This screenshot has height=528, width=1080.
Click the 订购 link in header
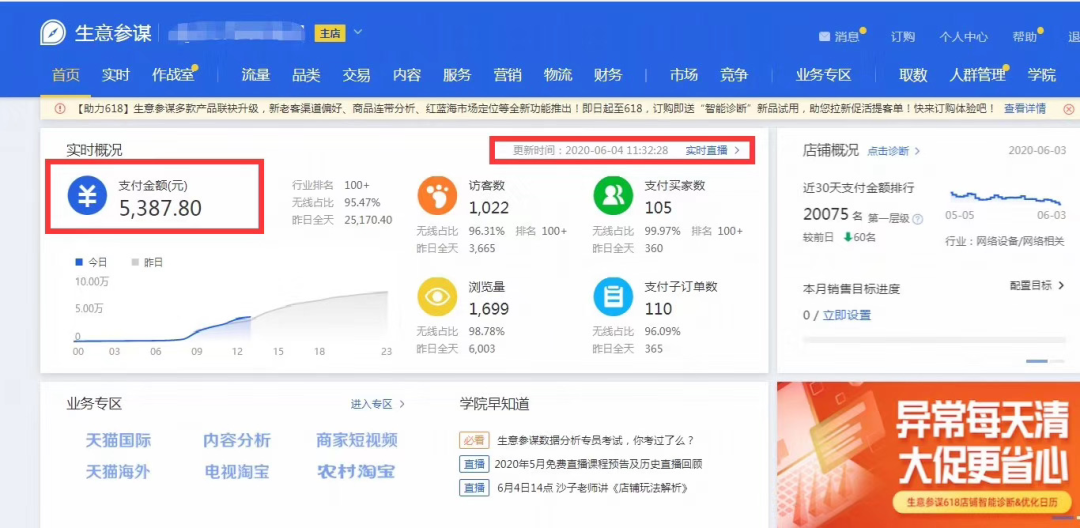(902, 37)
